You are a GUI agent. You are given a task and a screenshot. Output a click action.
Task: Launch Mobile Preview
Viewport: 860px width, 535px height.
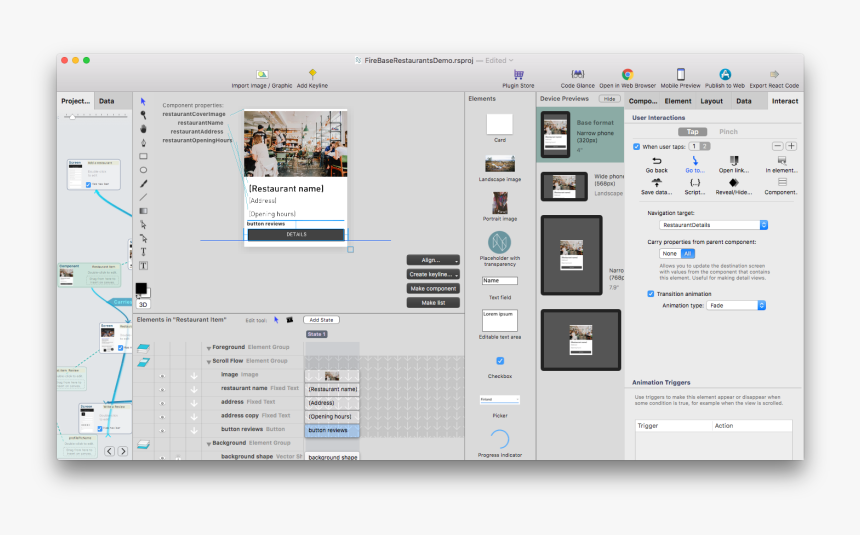680,75
